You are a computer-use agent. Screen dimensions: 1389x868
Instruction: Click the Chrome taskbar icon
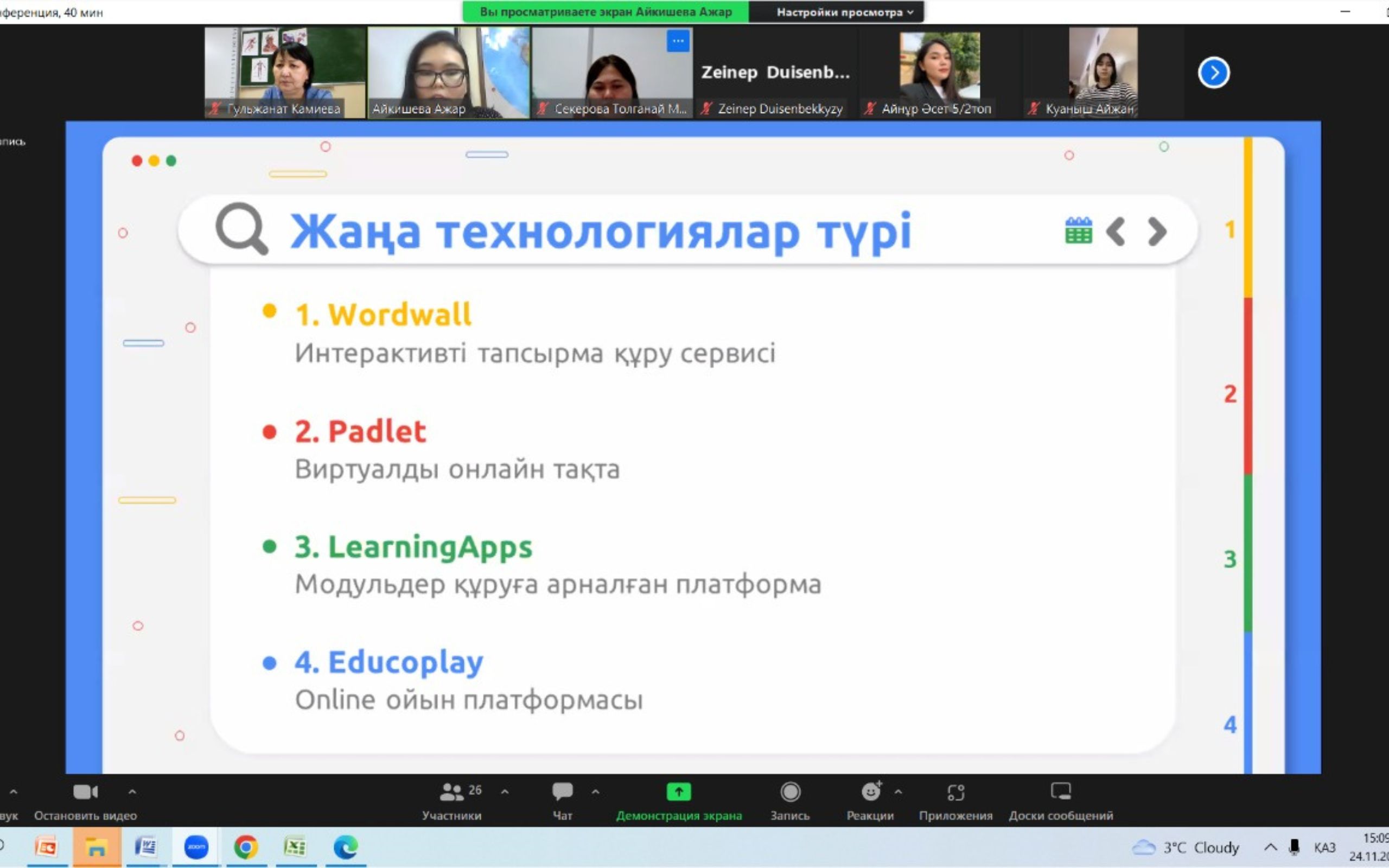[246, 847]
